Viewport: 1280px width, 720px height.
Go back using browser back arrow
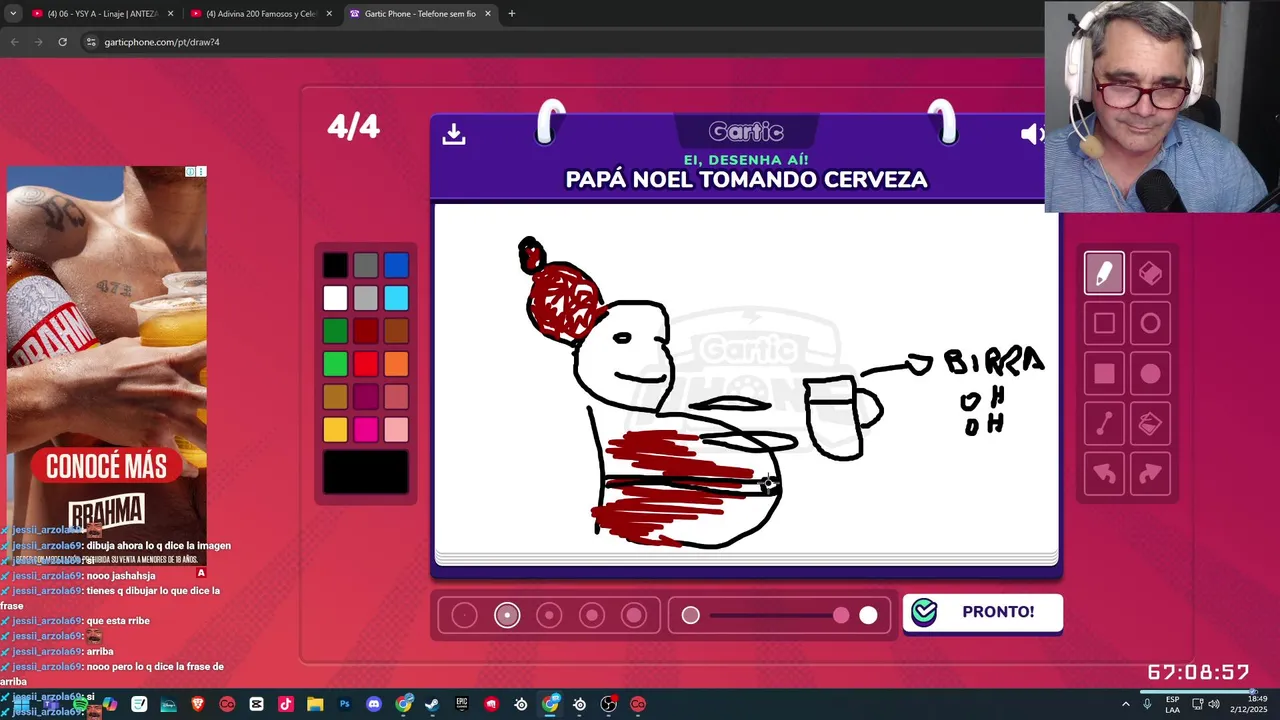tap(14, 42)
